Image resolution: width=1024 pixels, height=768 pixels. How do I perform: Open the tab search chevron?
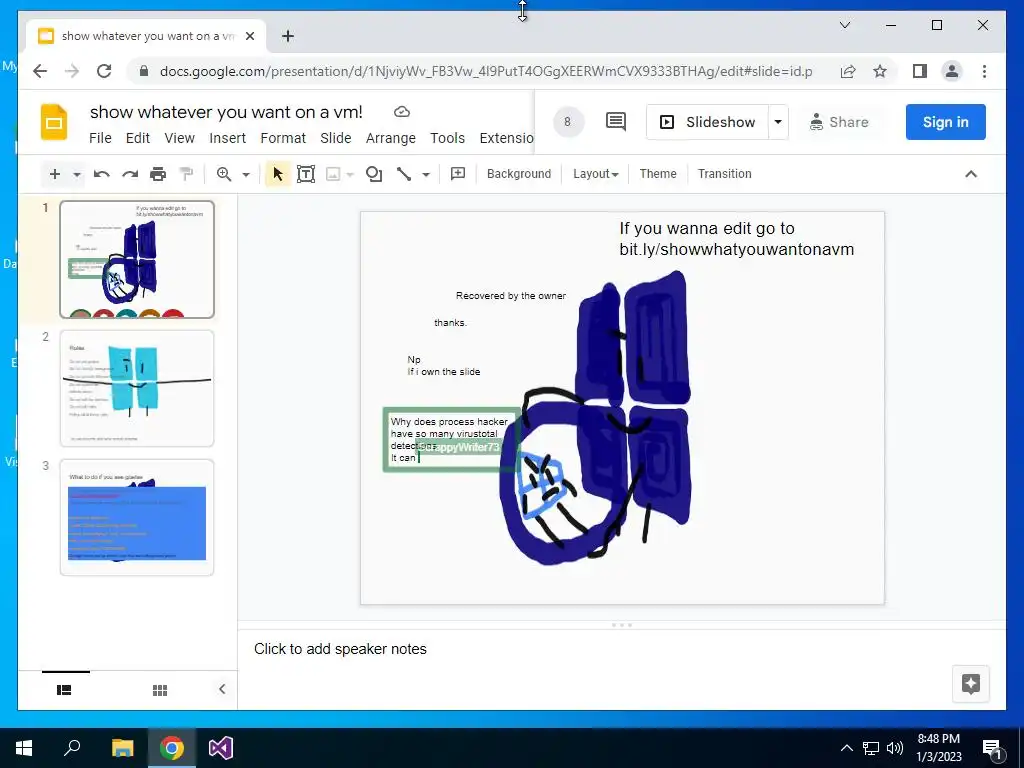(x=844, y=25)
